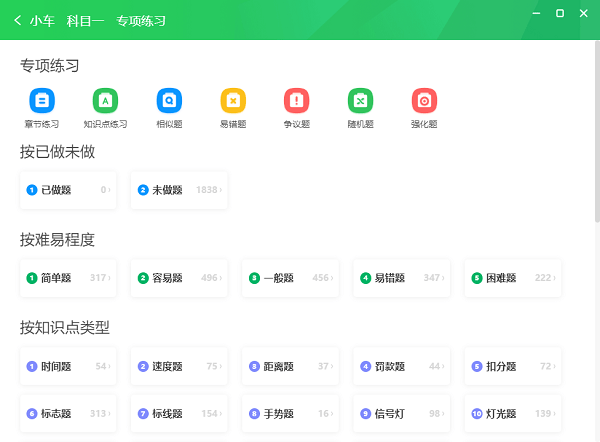Select the 争议题 disputed questions icon
This screenshot has width=600, height=442.
297,101
